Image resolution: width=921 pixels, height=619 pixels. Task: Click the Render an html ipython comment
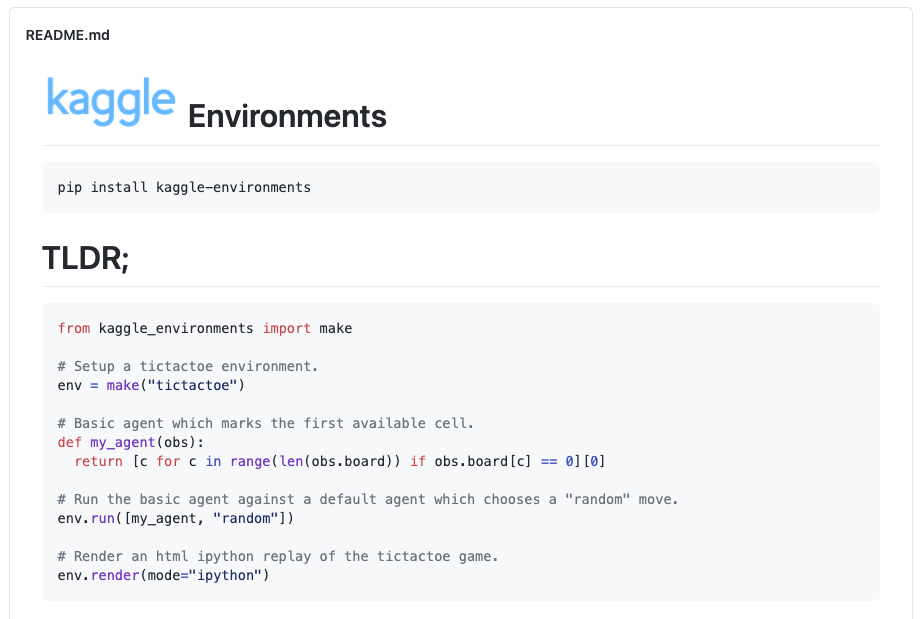[x=278, y=556]
